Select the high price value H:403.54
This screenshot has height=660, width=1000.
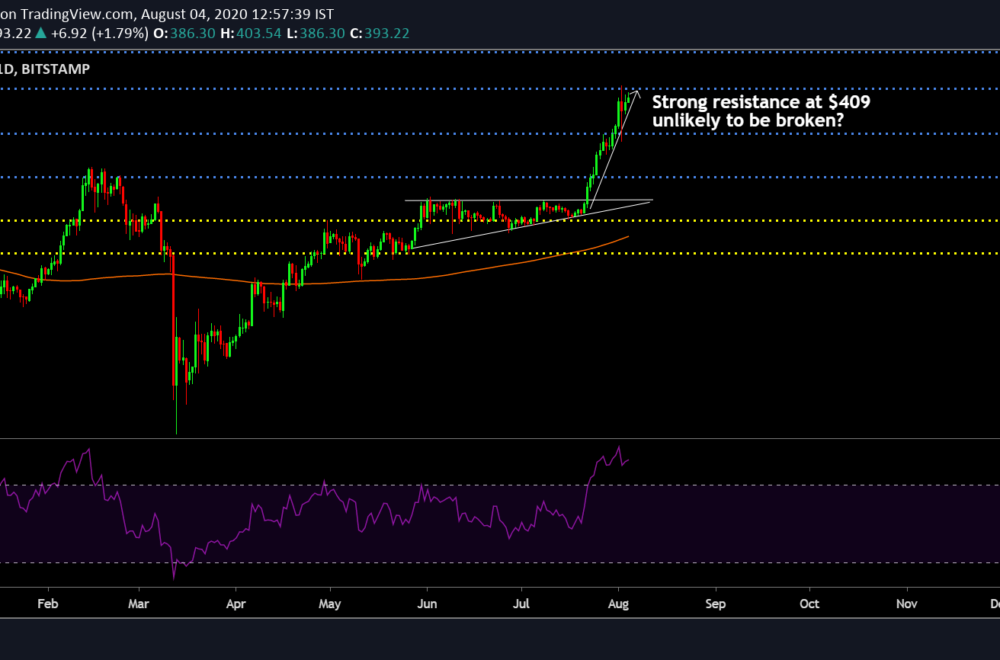(x=251, y=33)
